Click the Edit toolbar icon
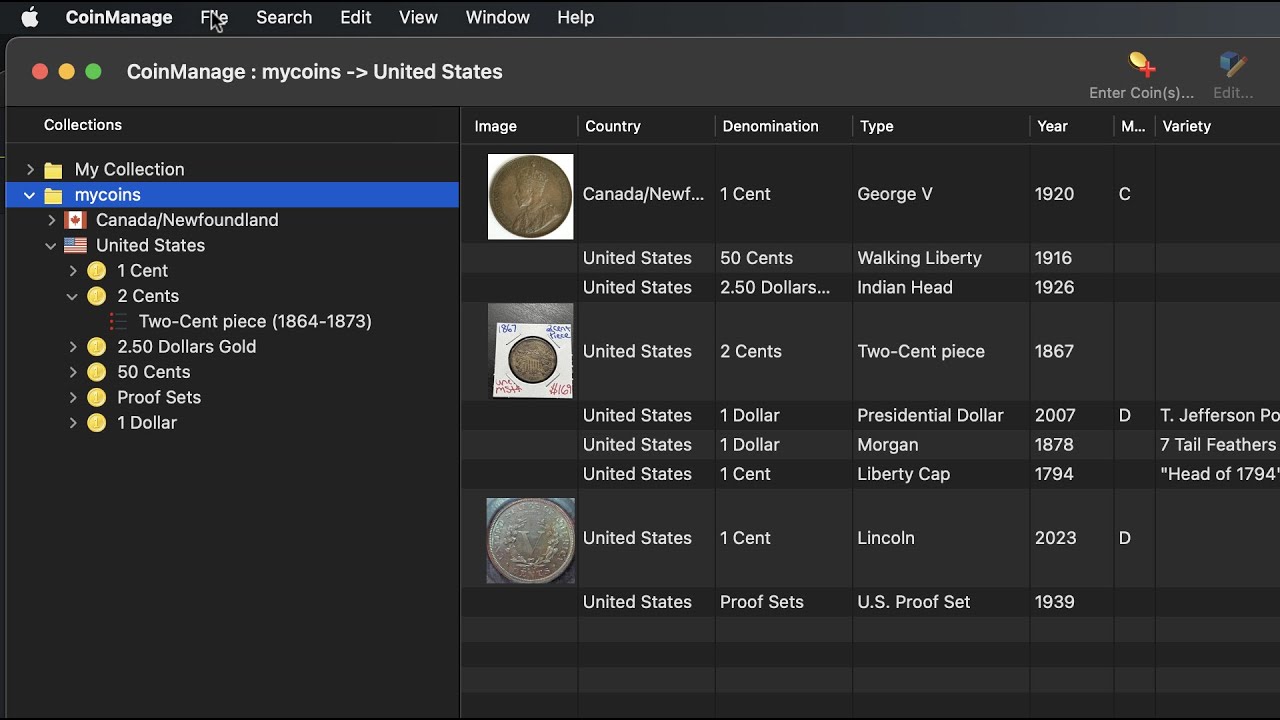 pos(1233,66)
